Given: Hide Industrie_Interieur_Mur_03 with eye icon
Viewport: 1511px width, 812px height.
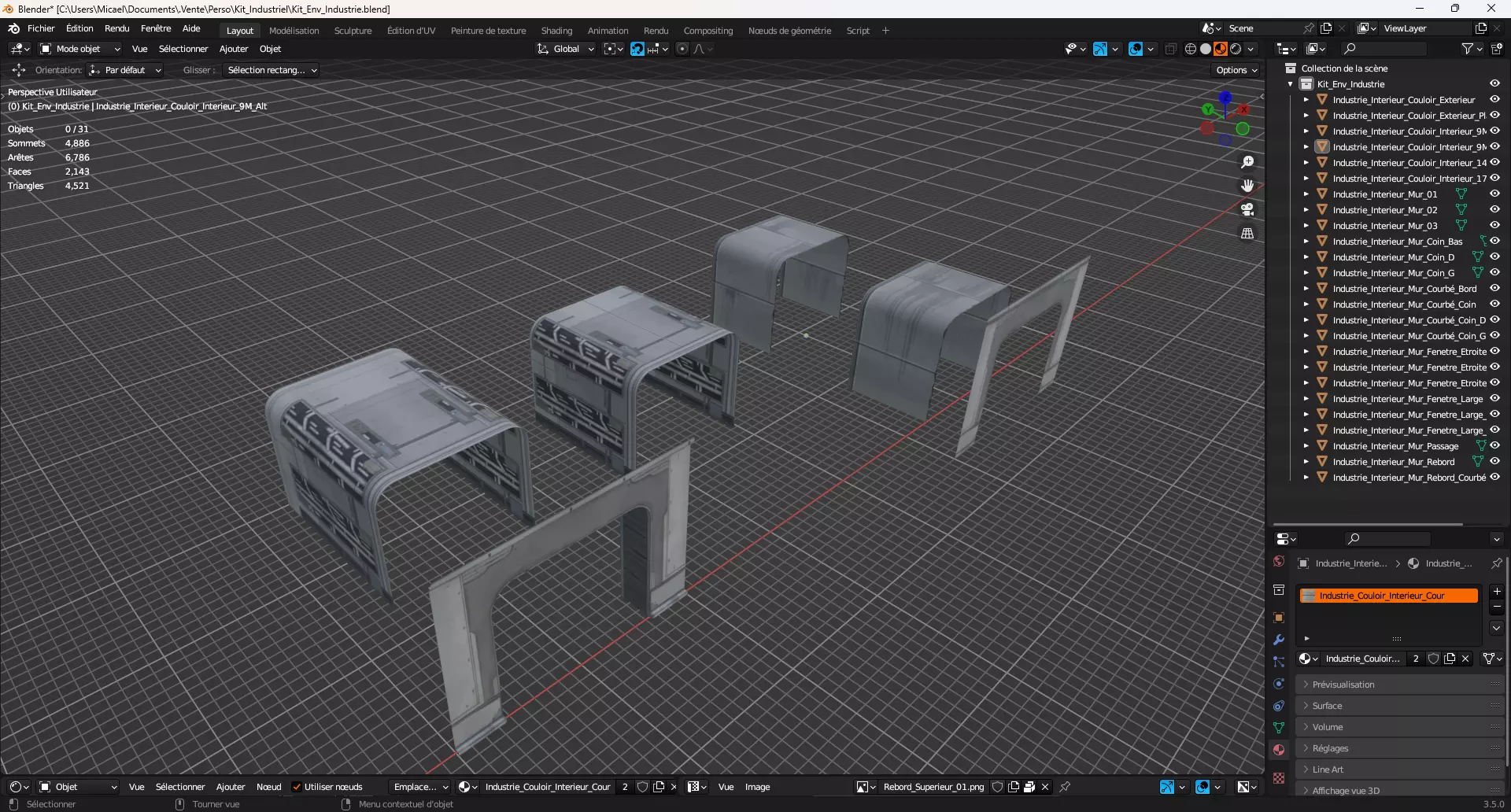Looking at the screenshot, I should point(1494,225).
